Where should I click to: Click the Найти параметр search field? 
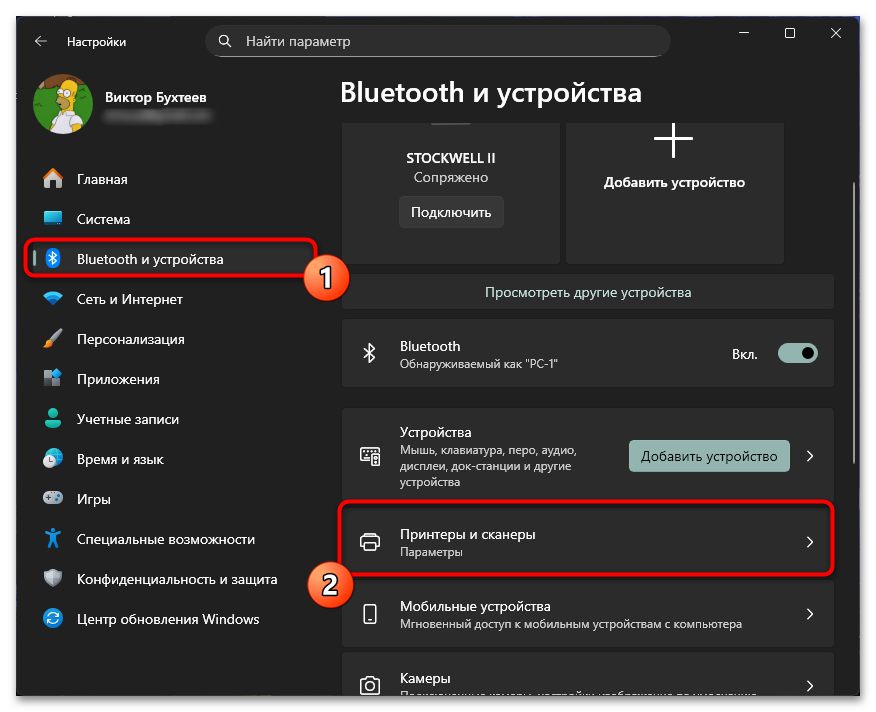pyautogui.click(x=437, y=41)
